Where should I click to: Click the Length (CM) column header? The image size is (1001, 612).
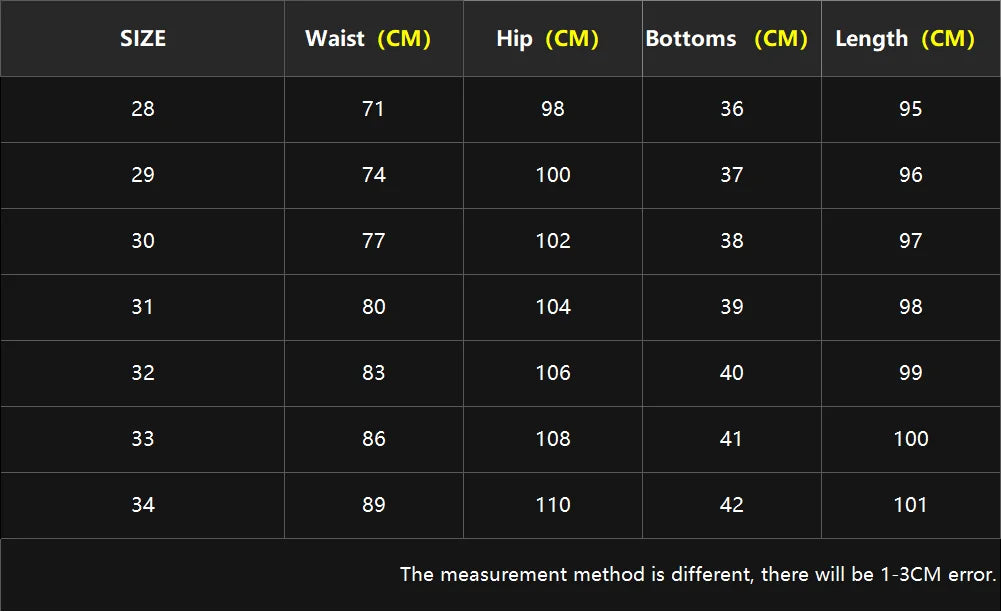905,39
